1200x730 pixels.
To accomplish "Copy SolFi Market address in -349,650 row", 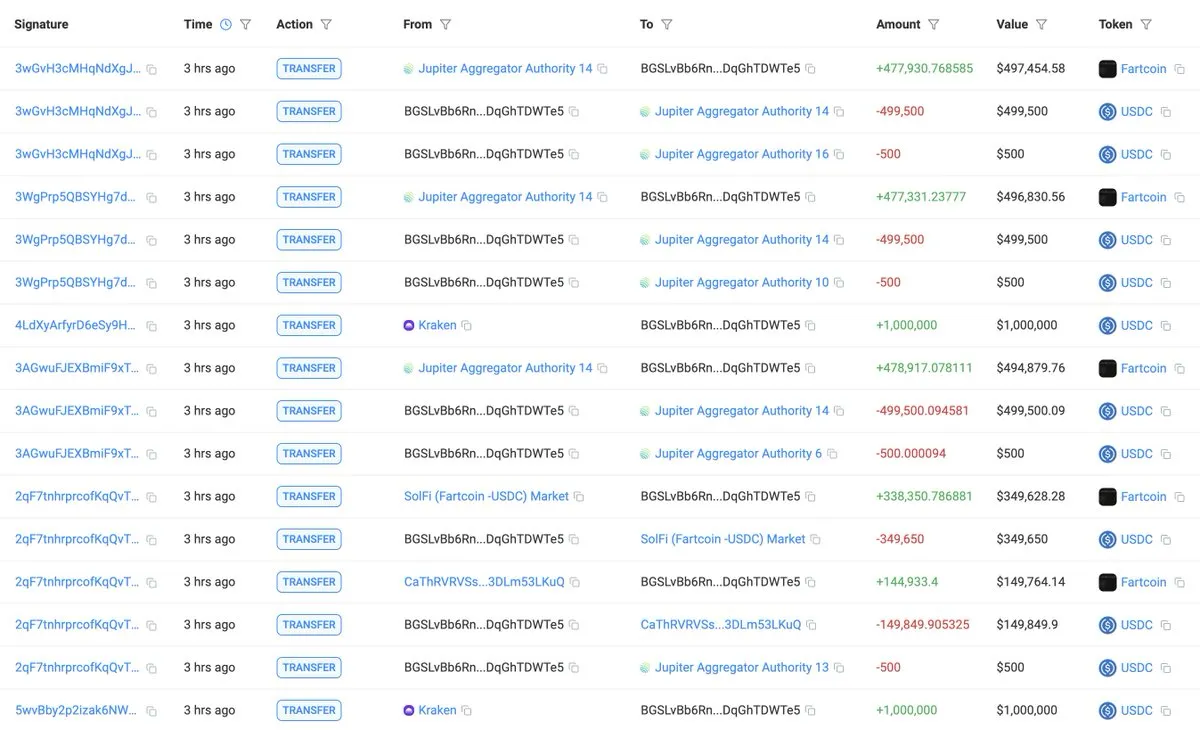I will (815, 540).
